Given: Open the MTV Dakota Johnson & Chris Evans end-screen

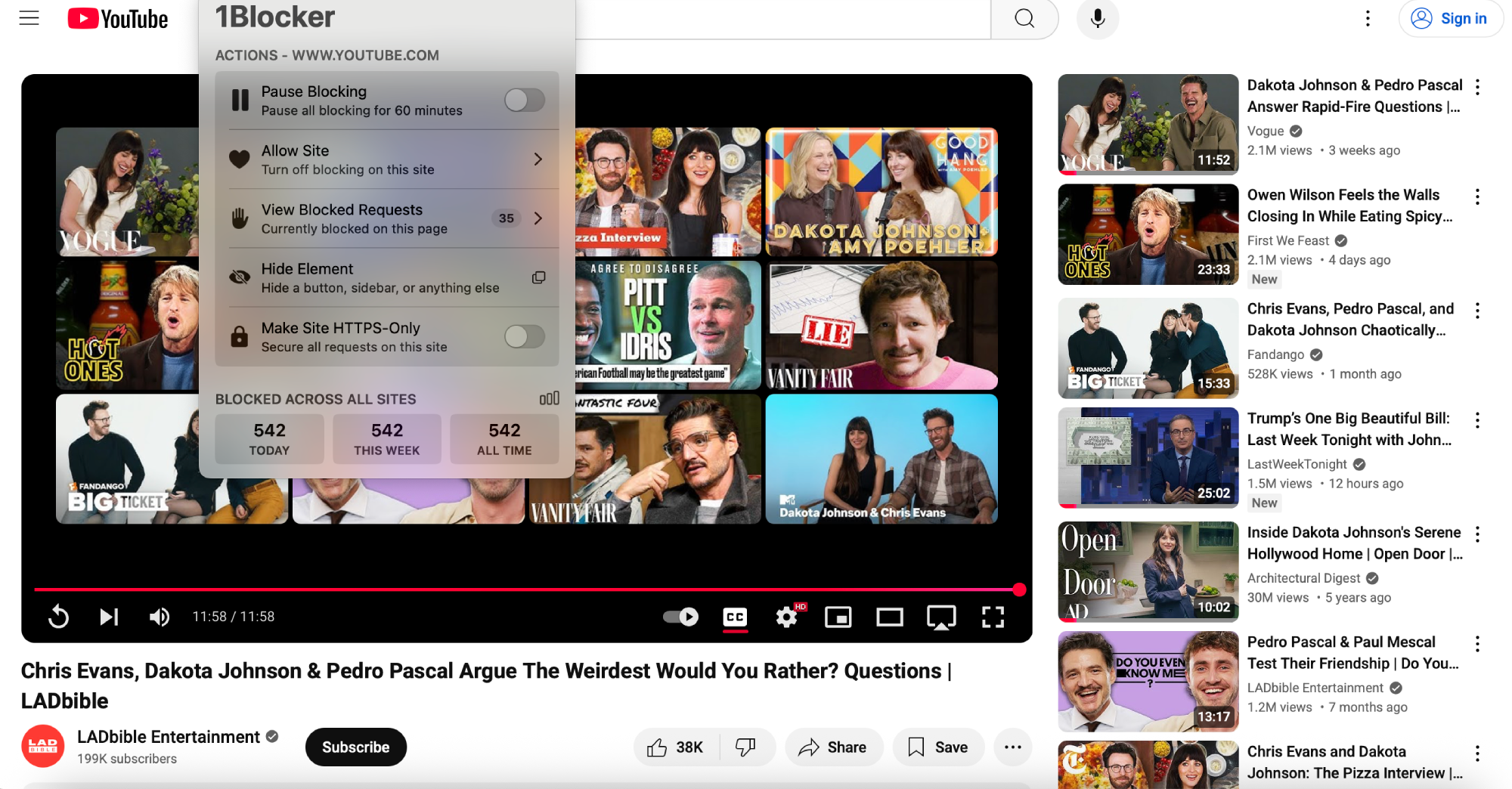Looking at the screenshot, I should tap(881, 459).
